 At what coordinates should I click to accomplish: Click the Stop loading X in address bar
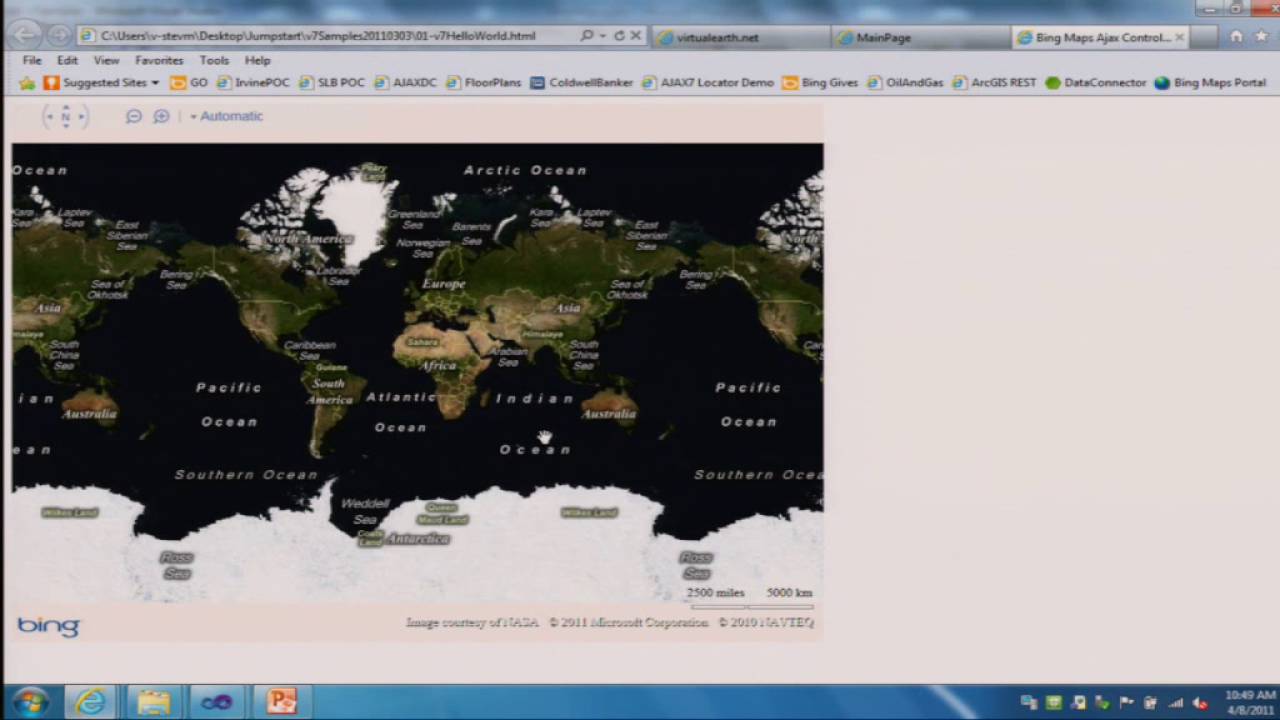[635, 36]
